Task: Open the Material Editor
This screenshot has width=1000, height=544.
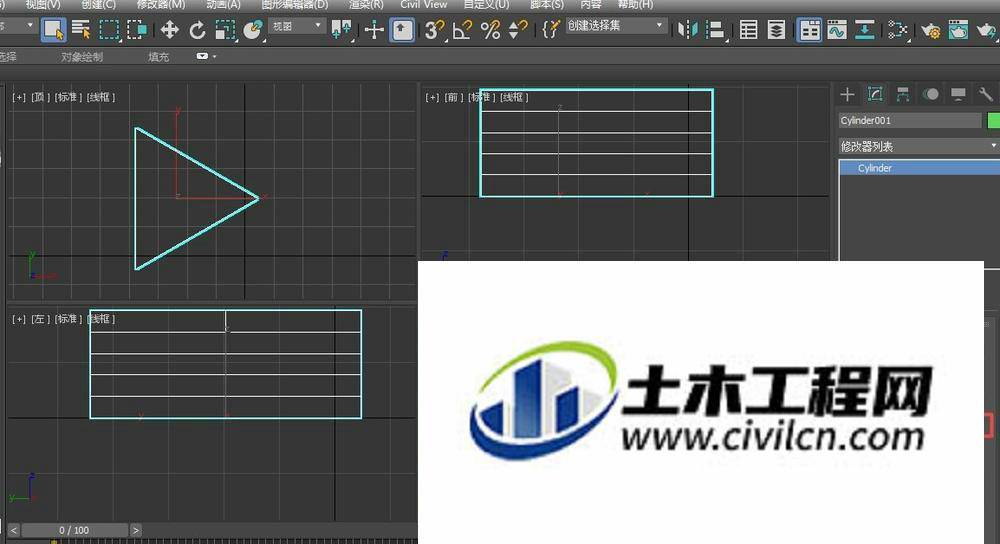Action: pyautogui.click(x=897, y=30)
